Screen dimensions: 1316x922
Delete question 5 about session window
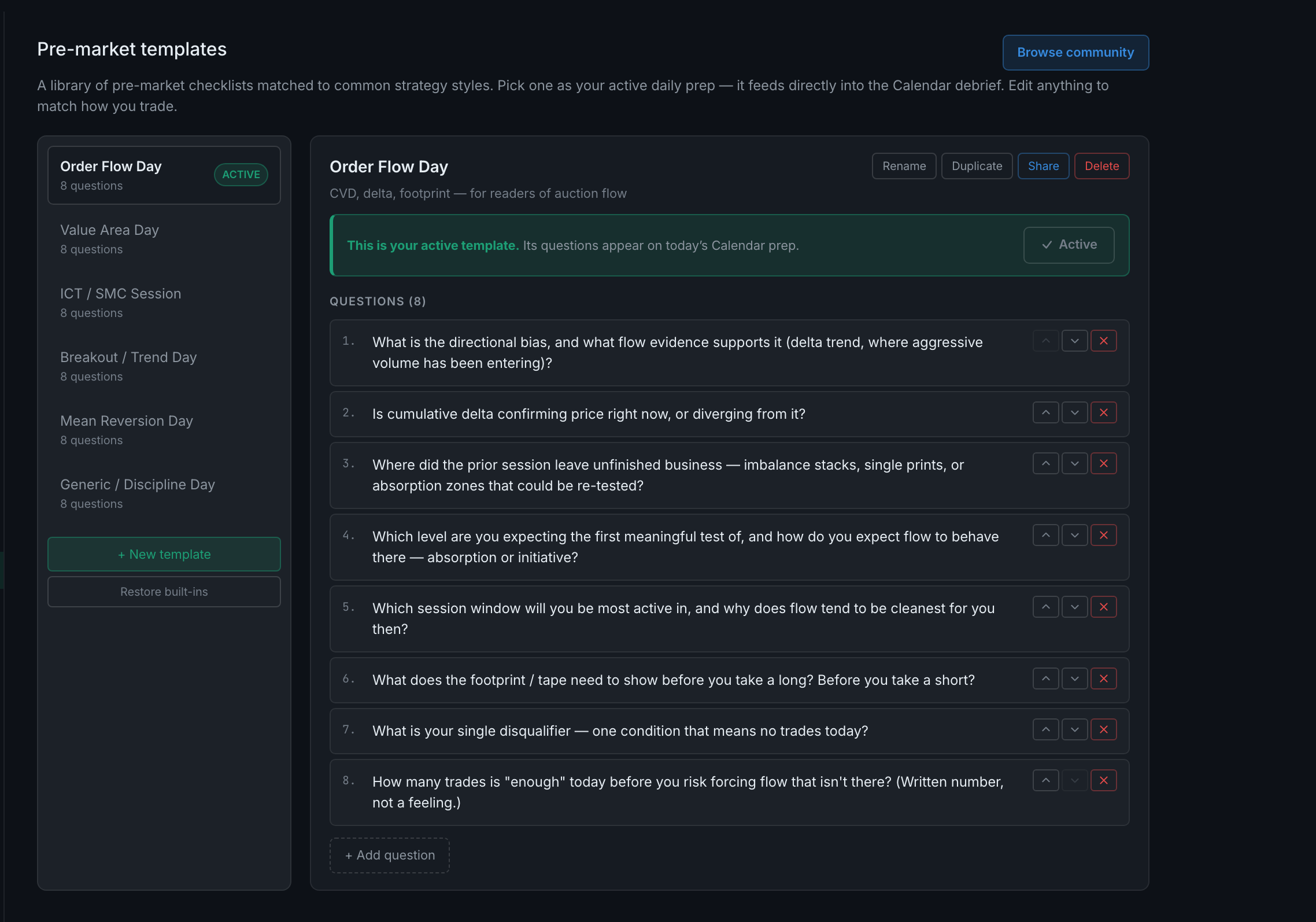[1103, 607]
